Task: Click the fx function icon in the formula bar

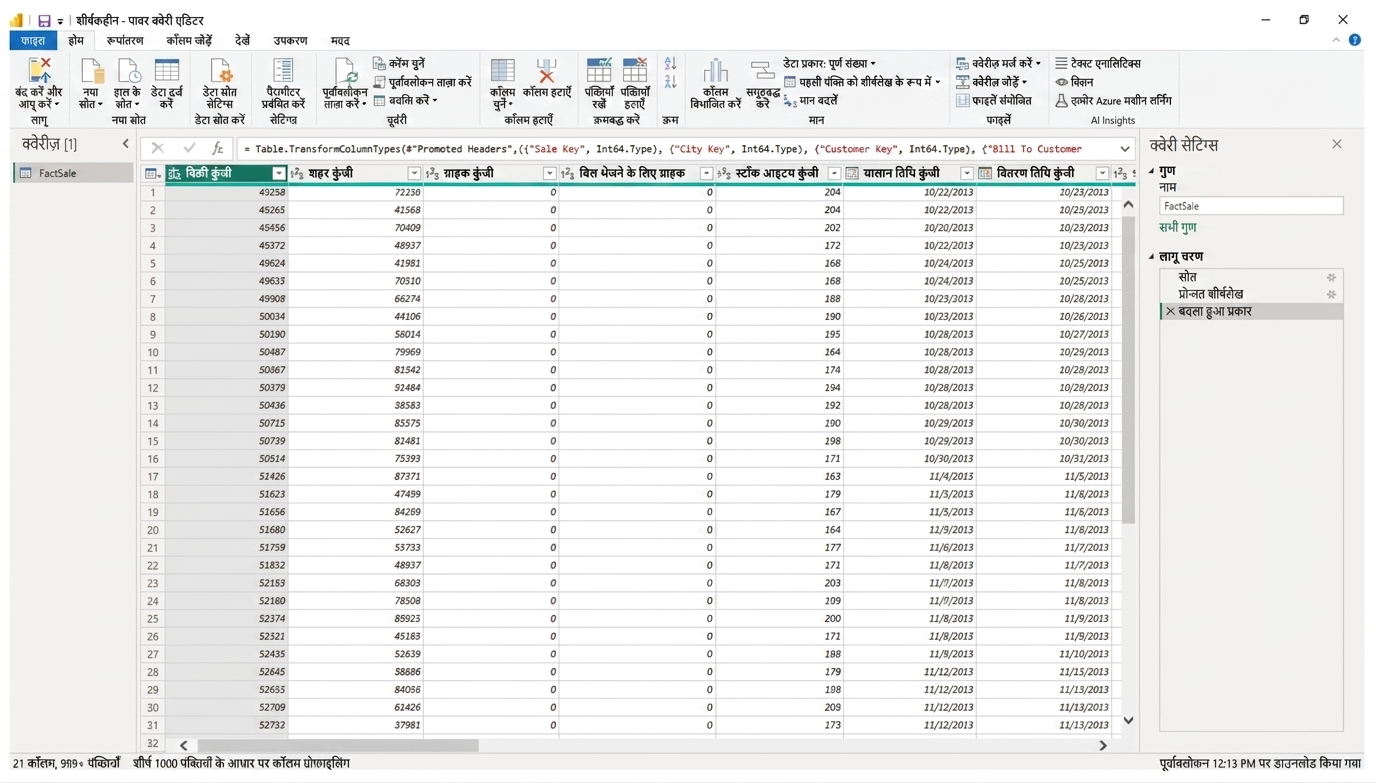Action: [x=217, y=148]
